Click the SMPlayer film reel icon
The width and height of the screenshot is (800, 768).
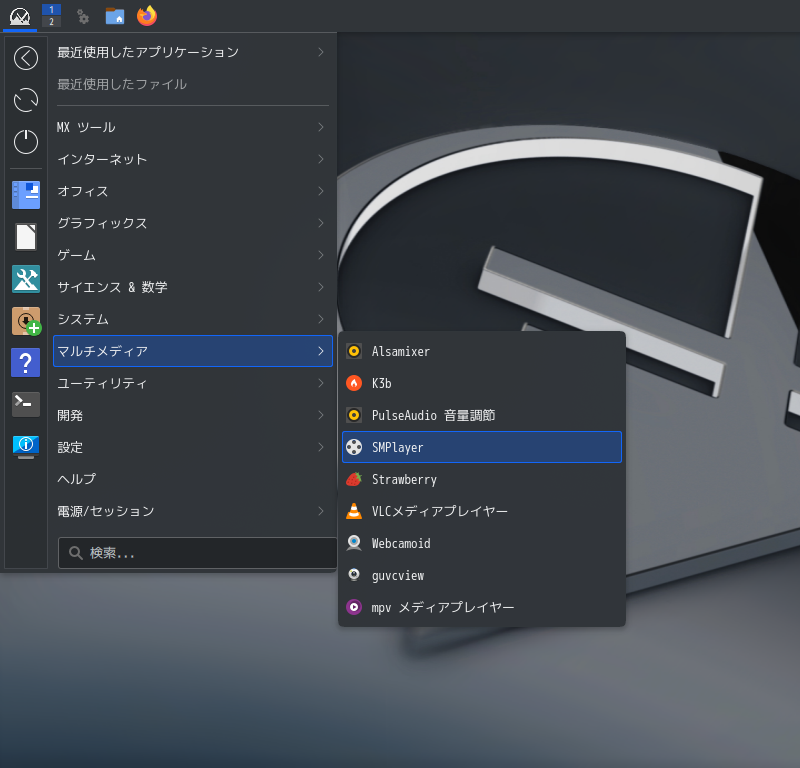[354, 447]
